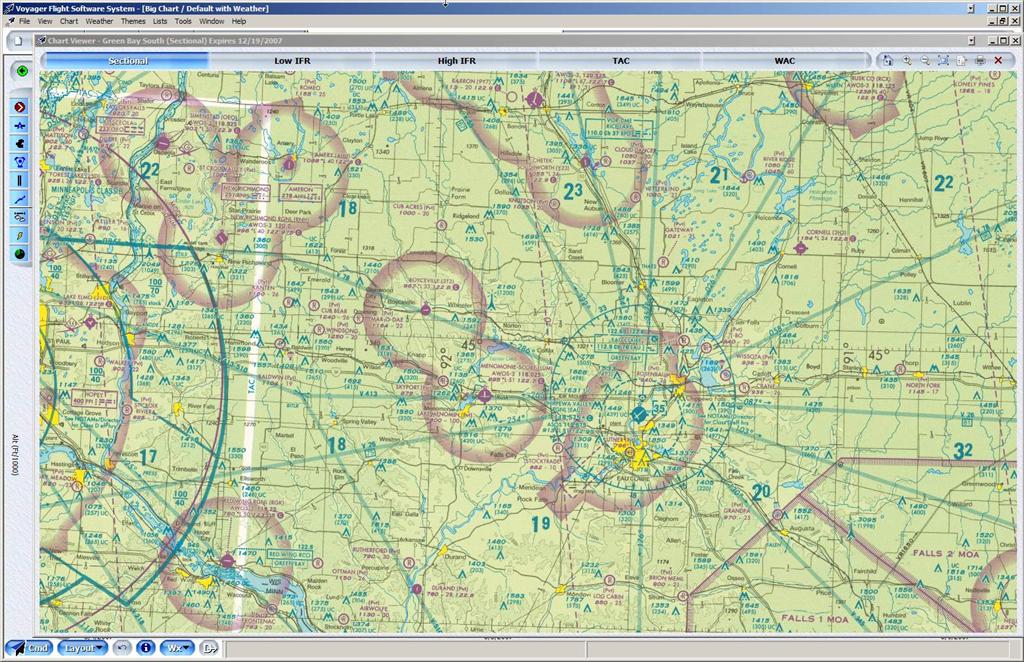Click the black fuel-shape sidebar icon
The image size is (1024, 662).
(20, 144)
